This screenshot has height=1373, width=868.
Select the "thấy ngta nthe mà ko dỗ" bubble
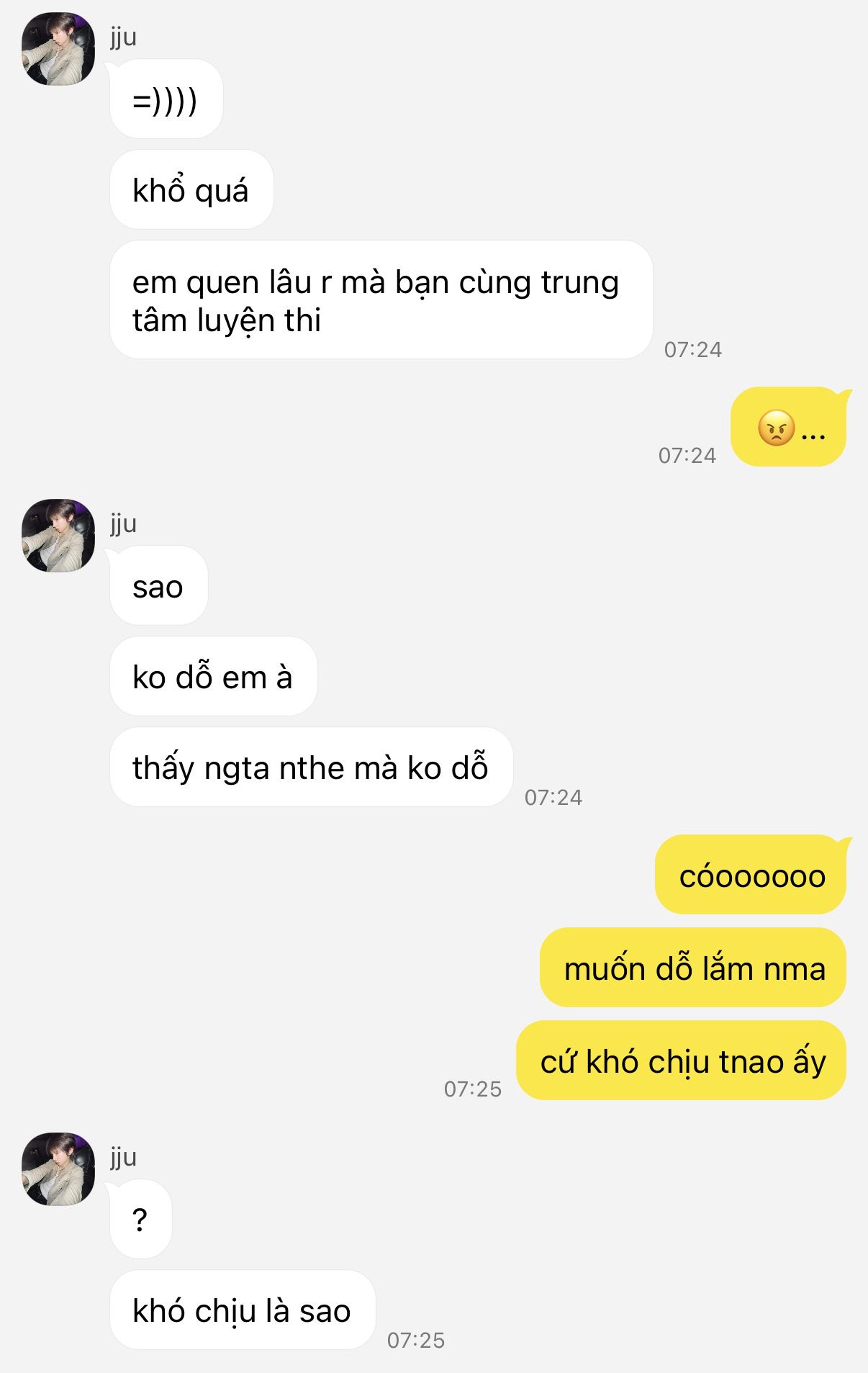click(x=311, y=767)
